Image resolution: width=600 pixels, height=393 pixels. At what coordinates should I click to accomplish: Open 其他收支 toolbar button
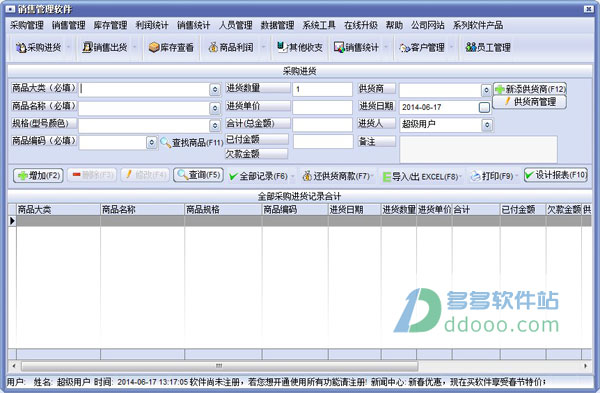[x=300, y=47]
